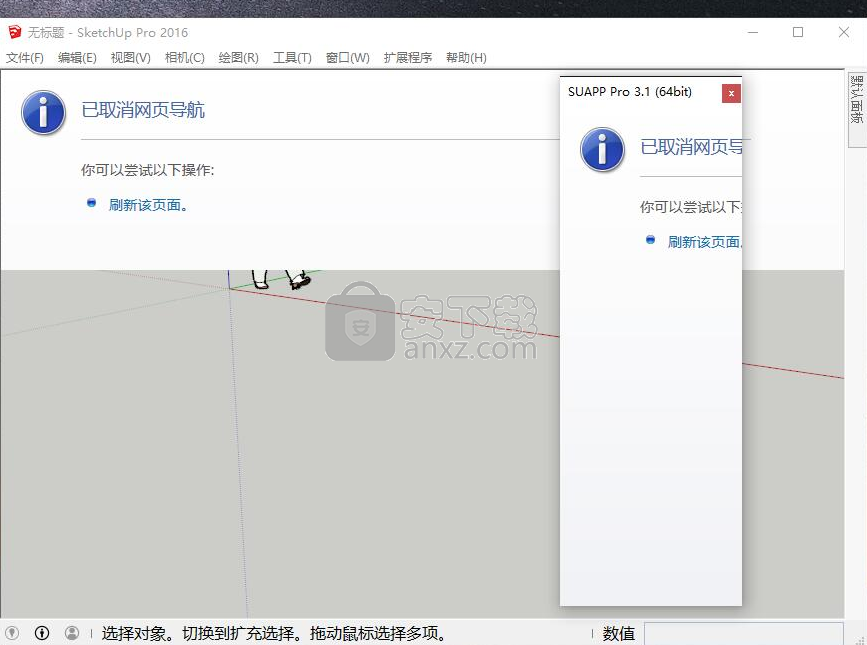This screenshot has height=645, width=867.
Task: Click the 已取消网页导航 heading in main window
Action: pos(143,110)
